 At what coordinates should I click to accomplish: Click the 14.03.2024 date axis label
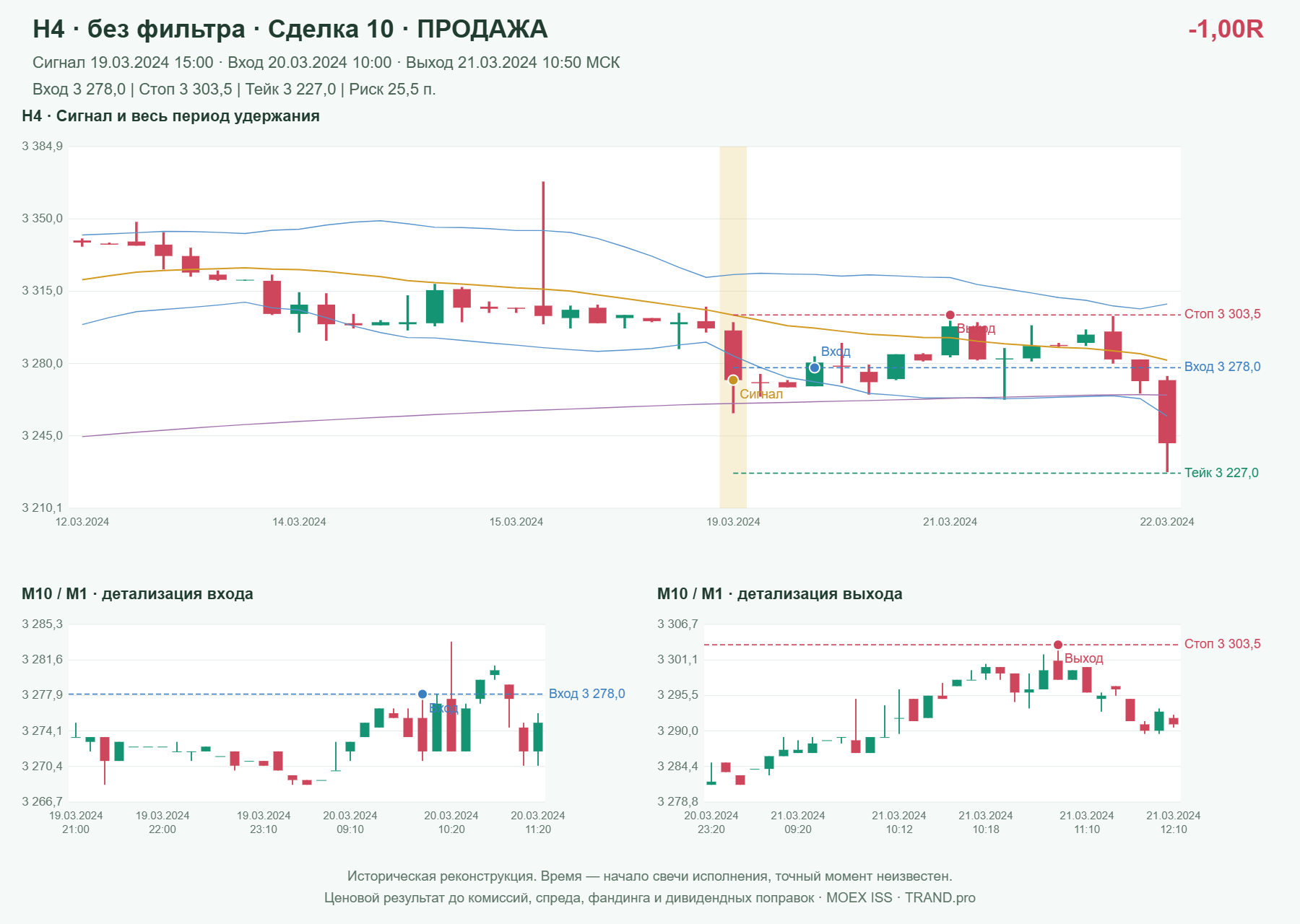click(x=299, y=522)
